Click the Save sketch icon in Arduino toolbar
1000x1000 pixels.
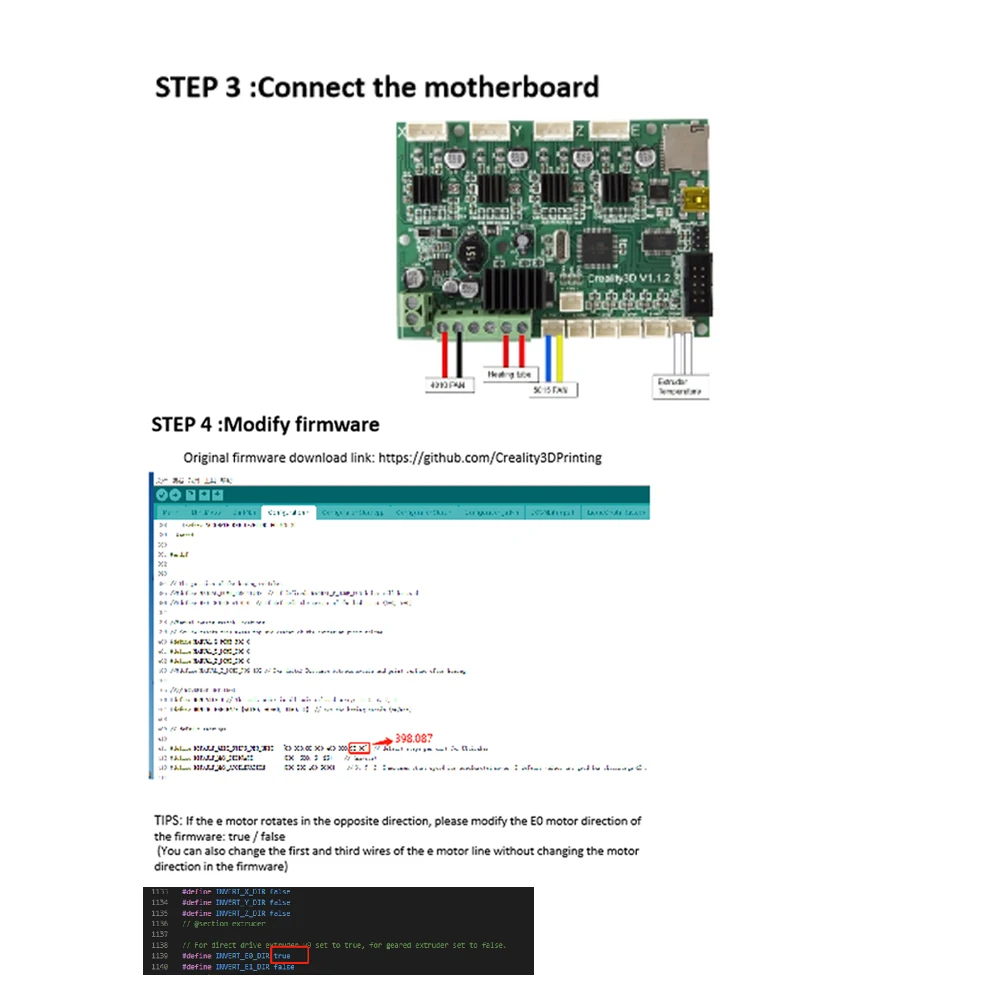217,495
